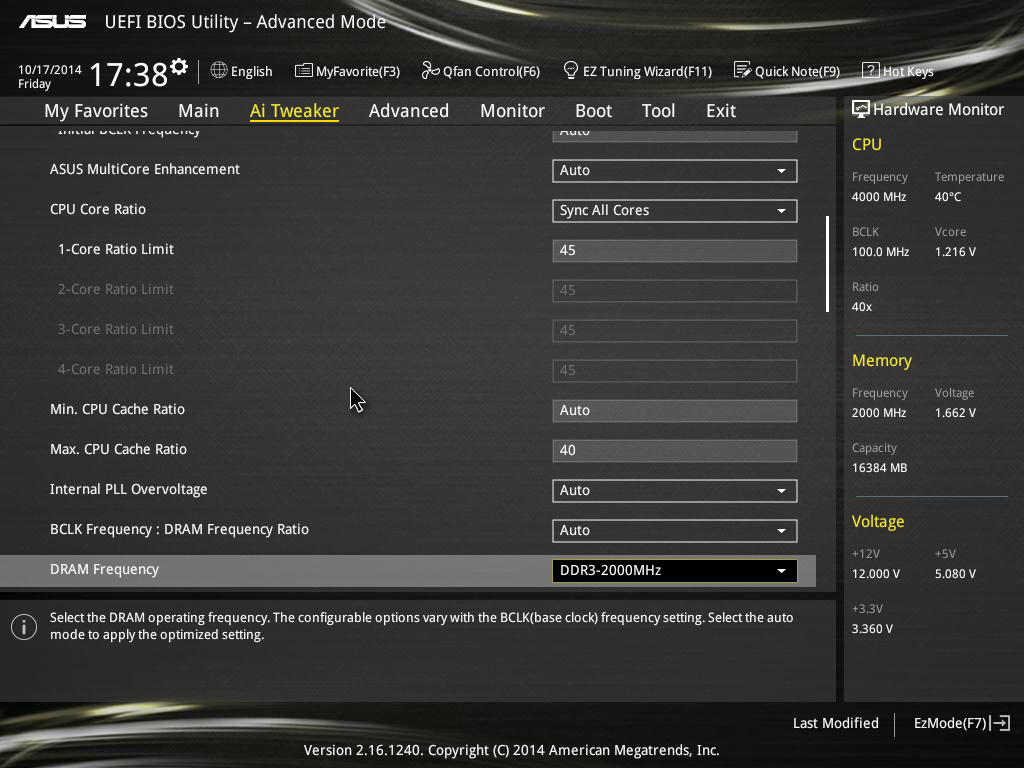1024x768 pixels.
Task: Click the ASUS logo
Action: [x=52, y=22]
